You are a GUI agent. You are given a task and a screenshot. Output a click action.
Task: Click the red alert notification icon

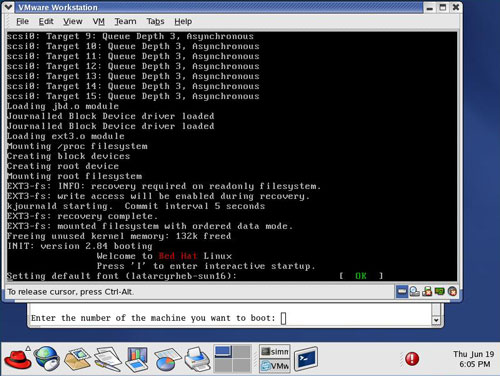point(412,359)
